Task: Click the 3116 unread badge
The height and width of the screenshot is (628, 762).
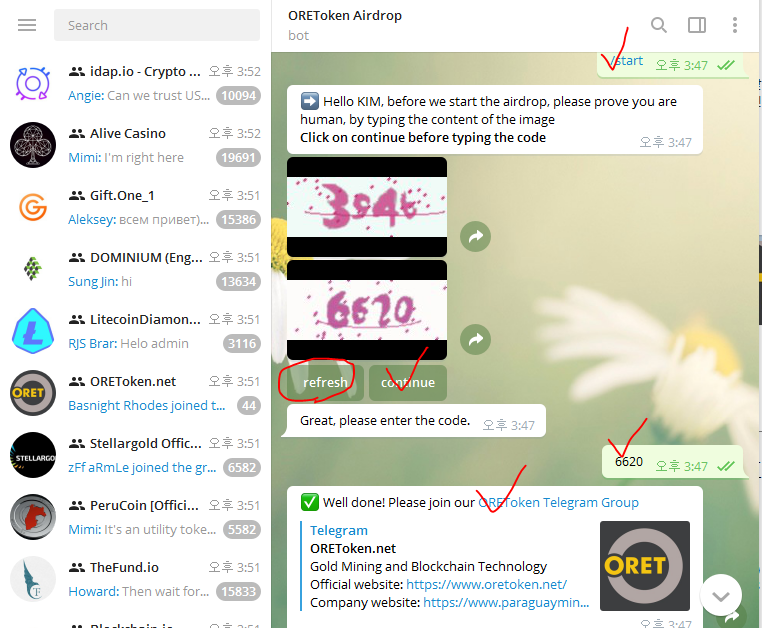Action: 242,344
